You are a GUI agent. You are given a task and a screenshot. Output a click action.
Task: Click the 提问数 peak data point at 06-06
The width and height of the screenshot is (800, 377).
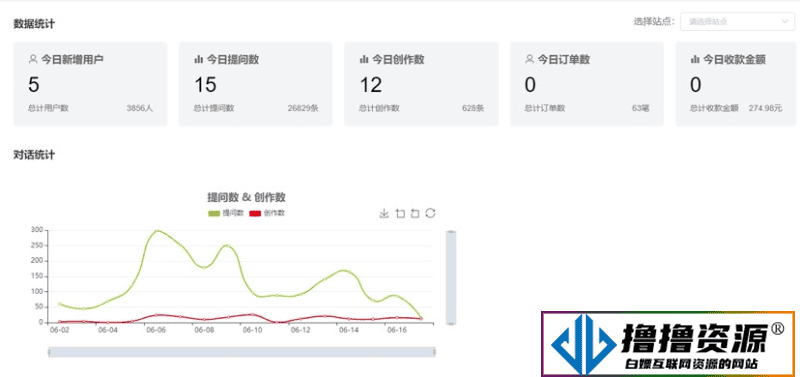156,231
